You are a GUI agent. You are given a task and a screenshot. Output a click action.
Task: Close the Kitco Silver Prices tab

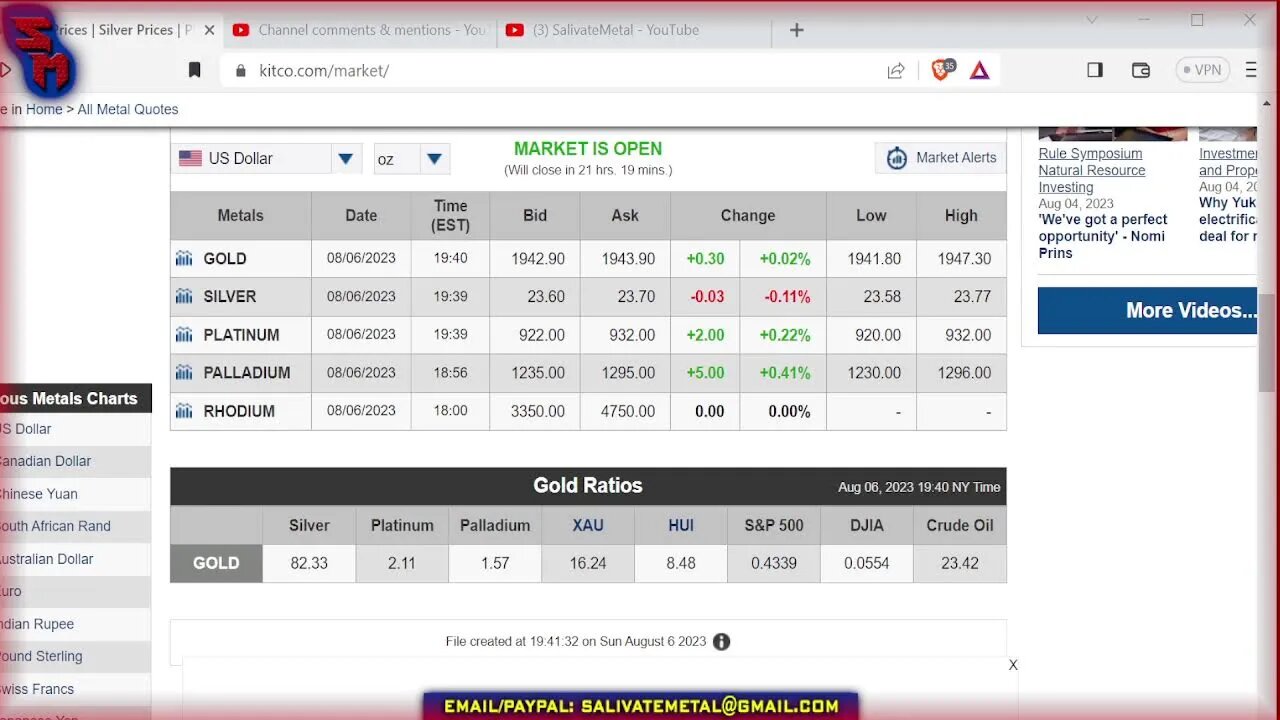point(209,30)
